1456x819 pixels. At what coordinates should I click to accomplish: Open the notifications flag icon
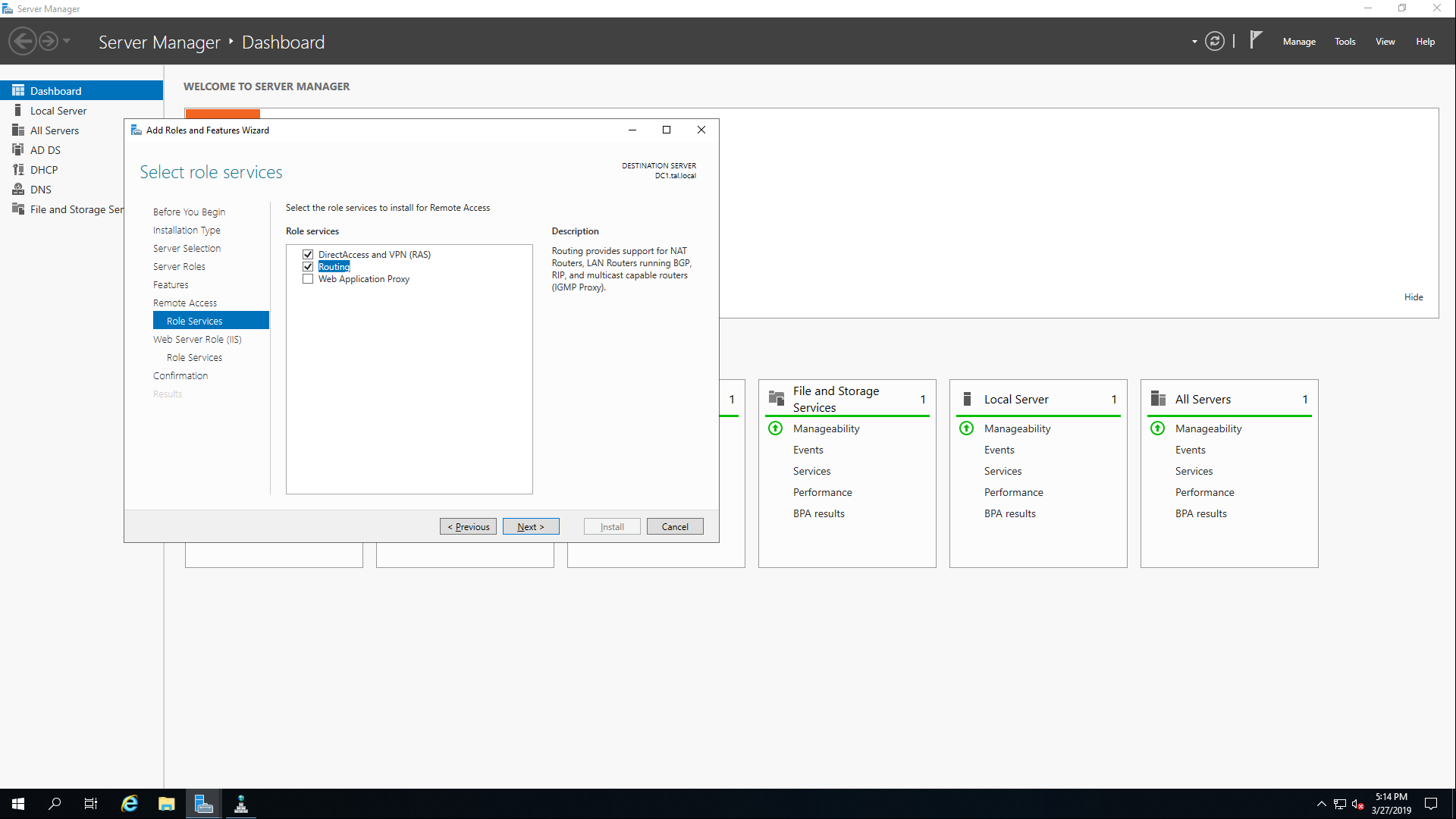pos(1256,39)
